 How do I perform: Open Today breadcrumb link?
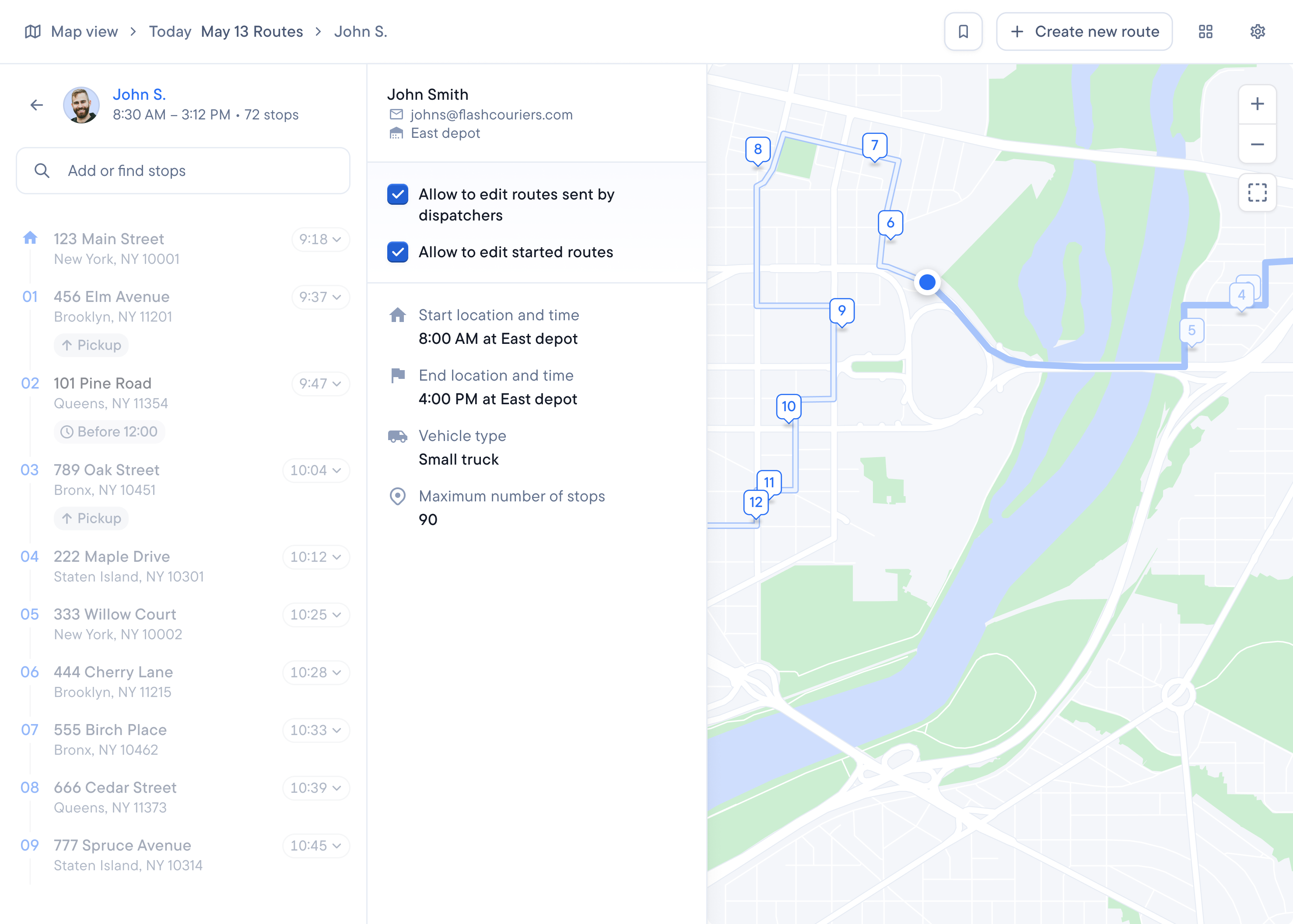point(170,31)
